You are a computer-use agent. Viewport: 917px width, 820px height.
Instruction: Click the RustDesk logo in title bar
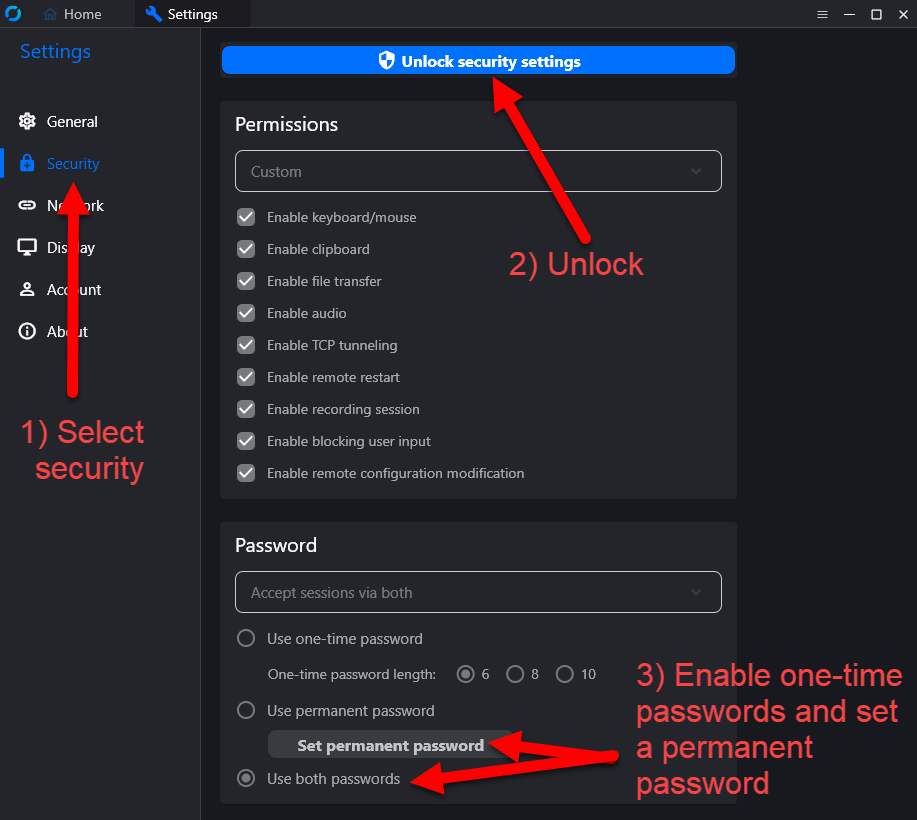point(14,14)
